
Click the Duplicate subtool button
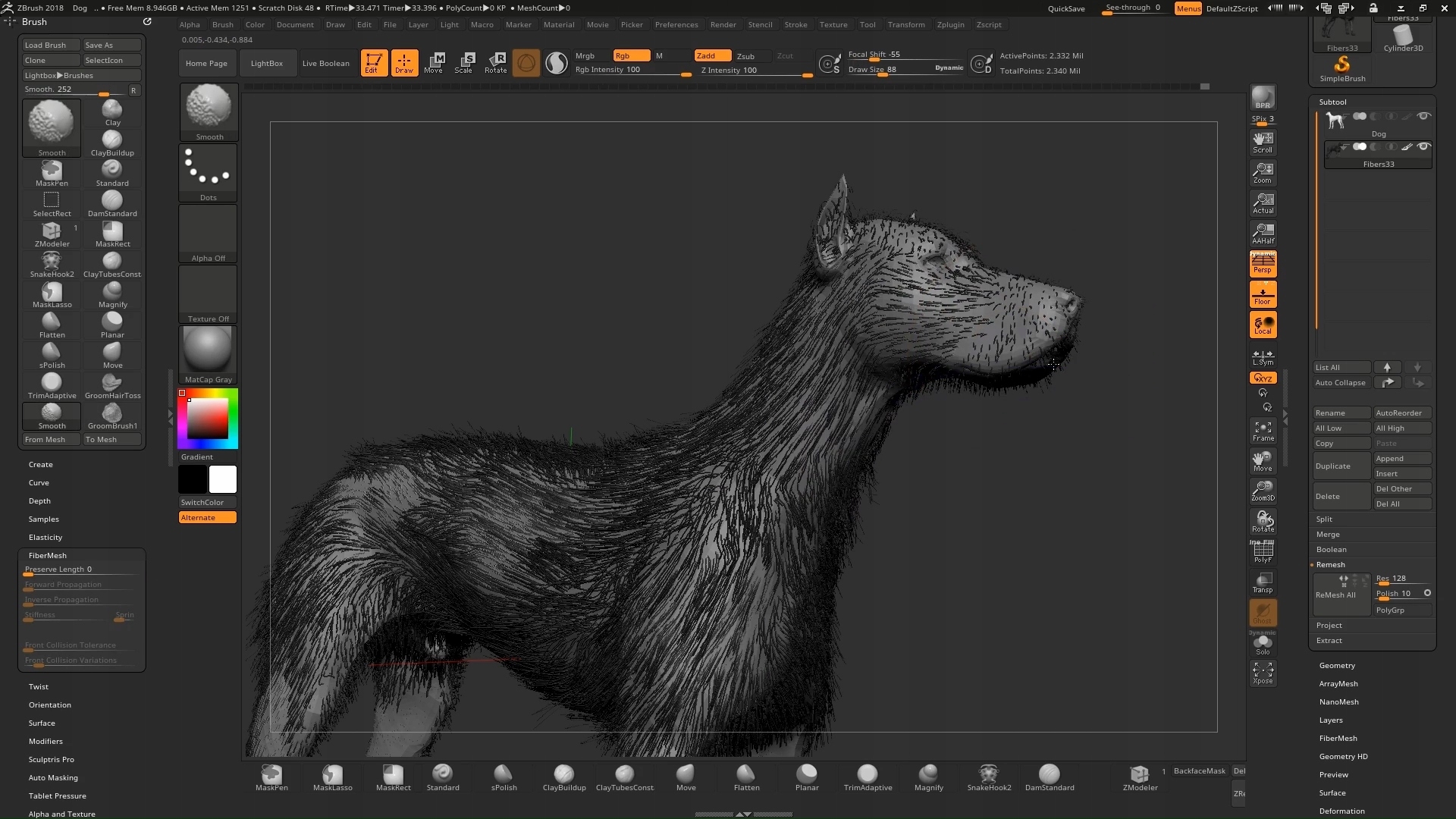click(x=1341, y=466)
